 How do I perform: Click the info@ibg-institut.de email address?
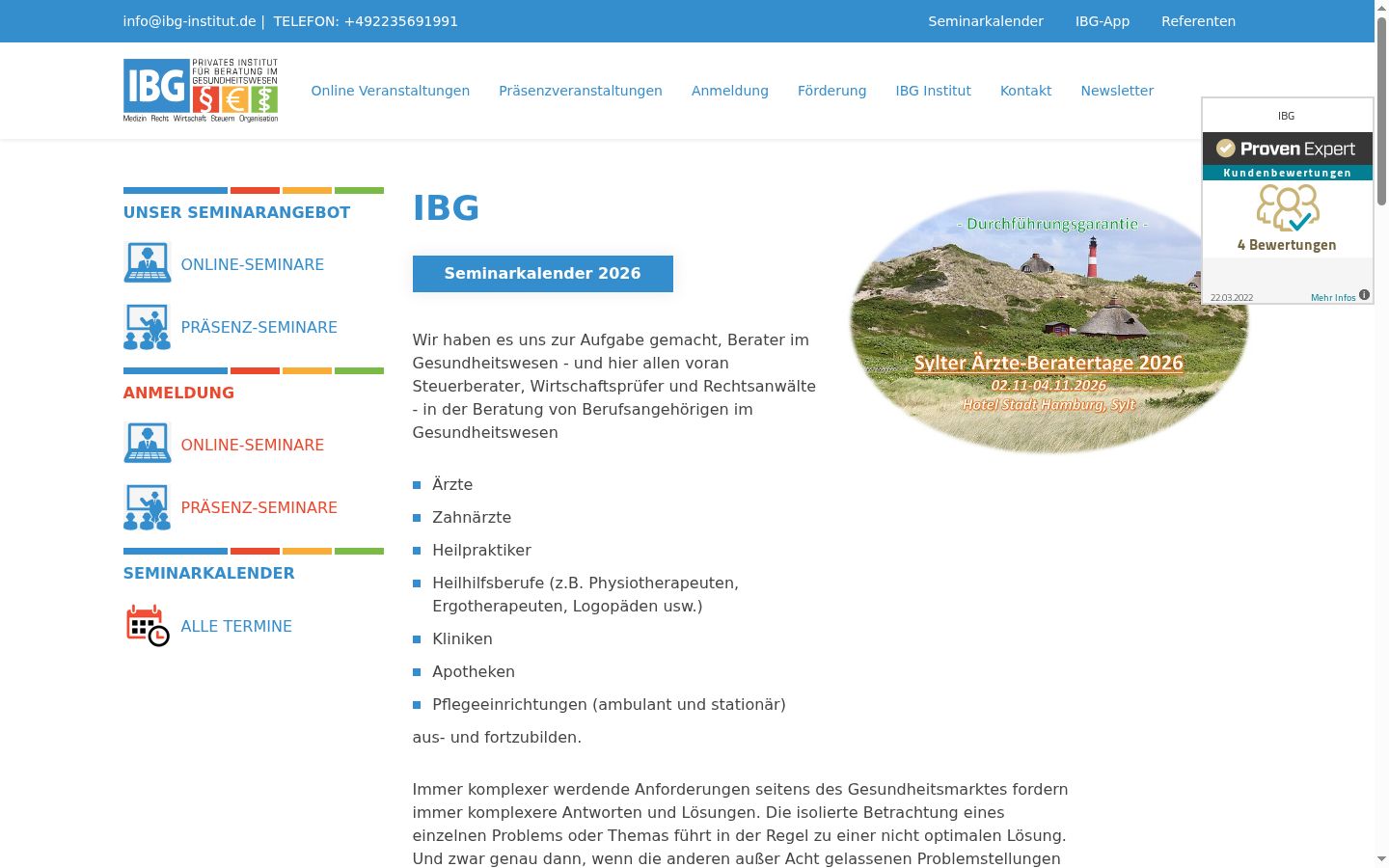pos(190,21)
